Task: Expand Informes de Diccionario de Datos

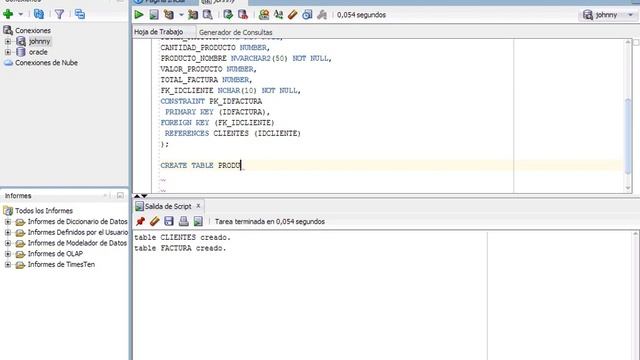Action: [8, 222]
